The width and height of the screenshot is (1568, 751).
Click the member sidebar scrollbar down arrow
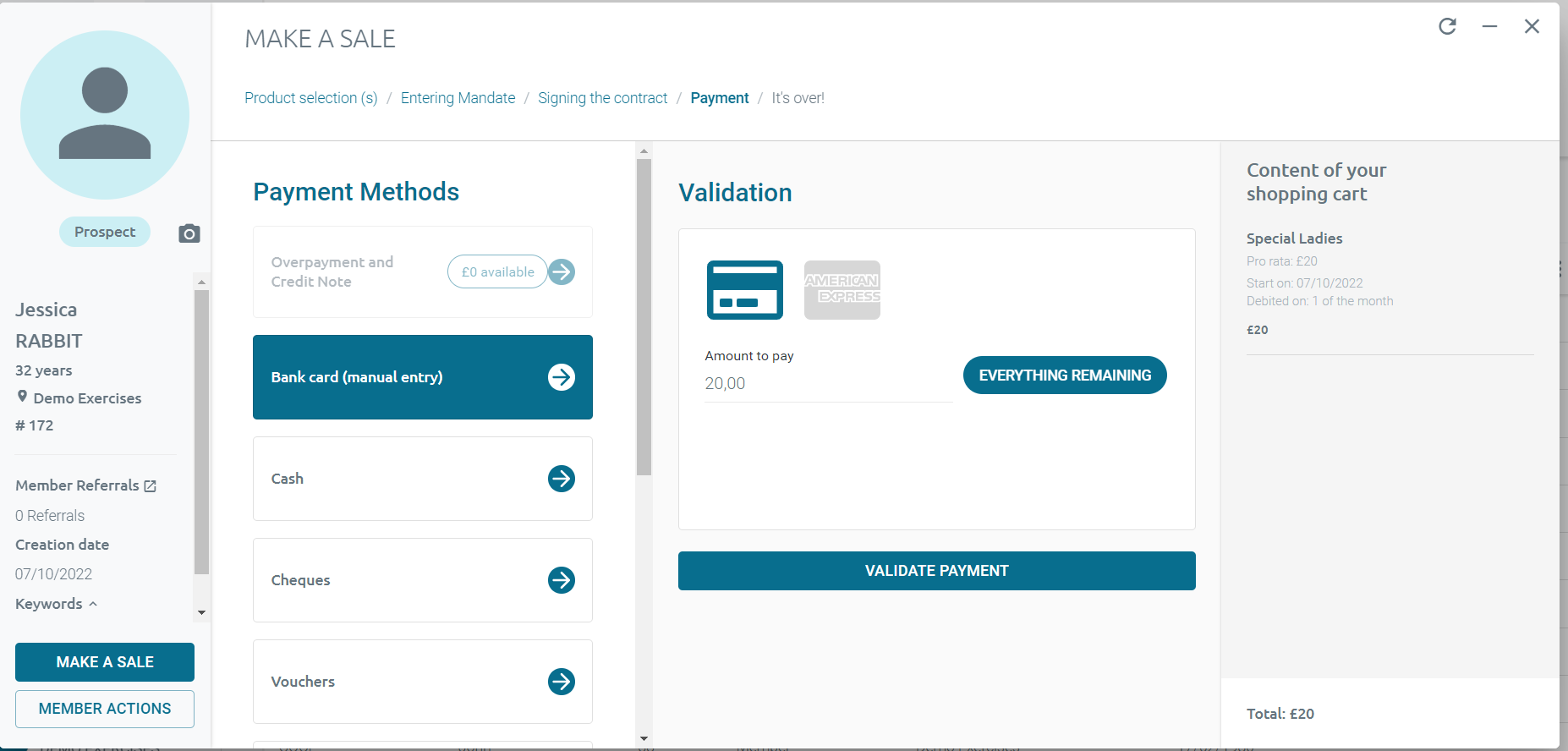point(201,612)
